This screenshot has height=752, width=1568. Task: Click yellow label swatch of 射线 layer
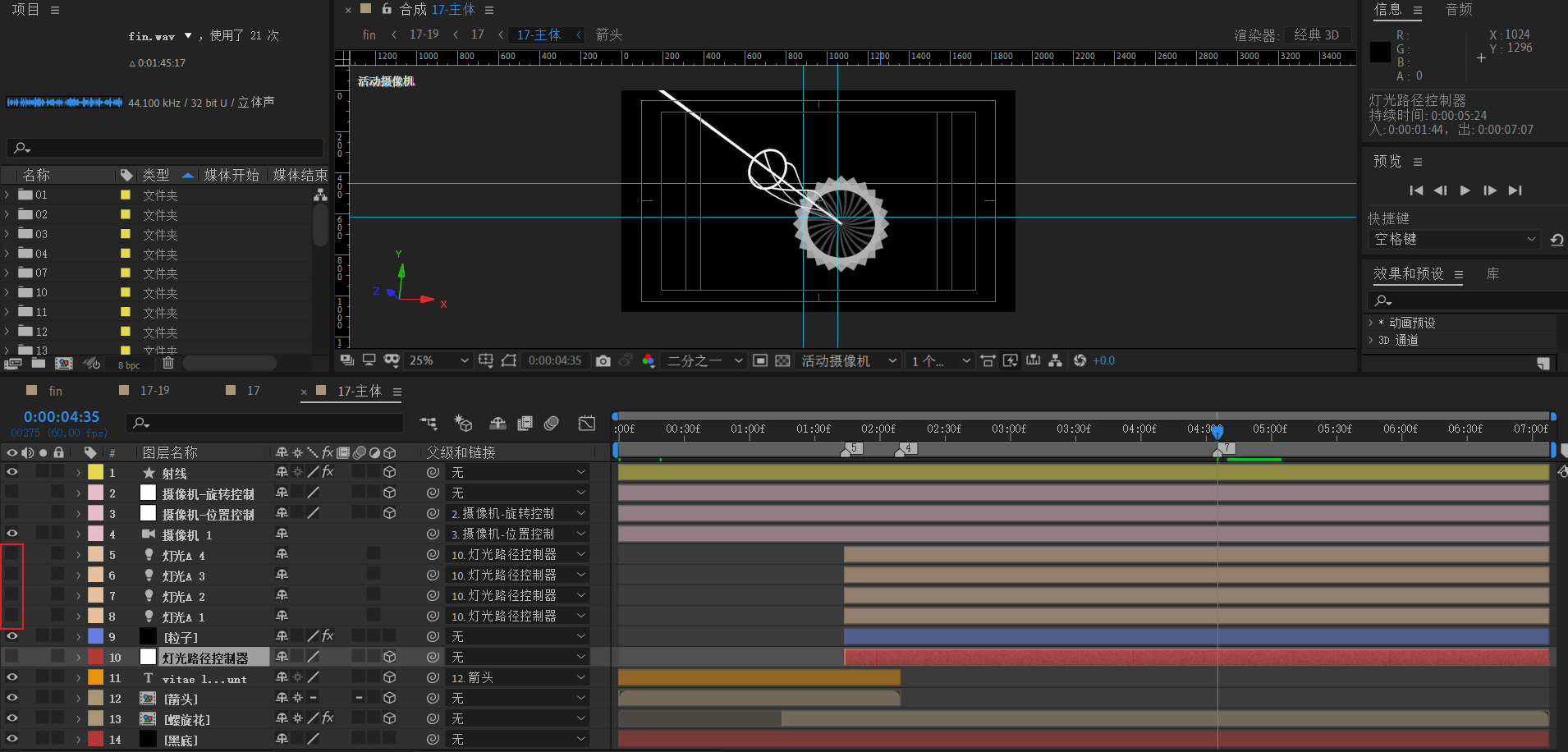[96, 472]
